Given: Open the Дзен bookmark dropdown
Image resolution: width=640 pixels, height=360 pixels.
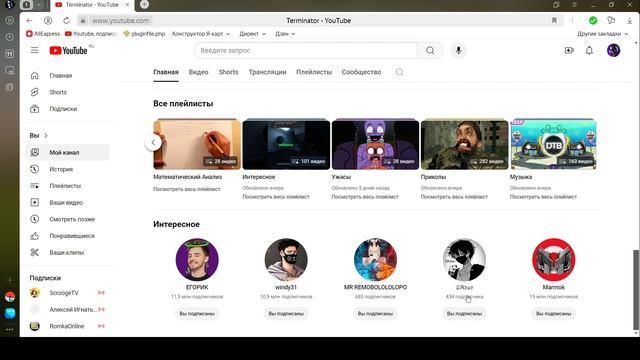Looking at the screenshot, I should coord(285,34).
